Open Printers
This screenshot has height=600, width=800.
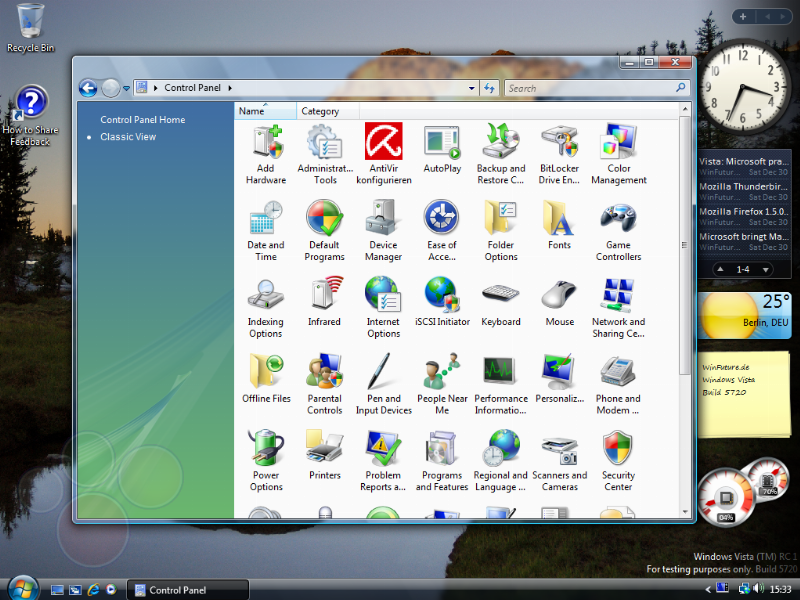(x=324, y=456)
